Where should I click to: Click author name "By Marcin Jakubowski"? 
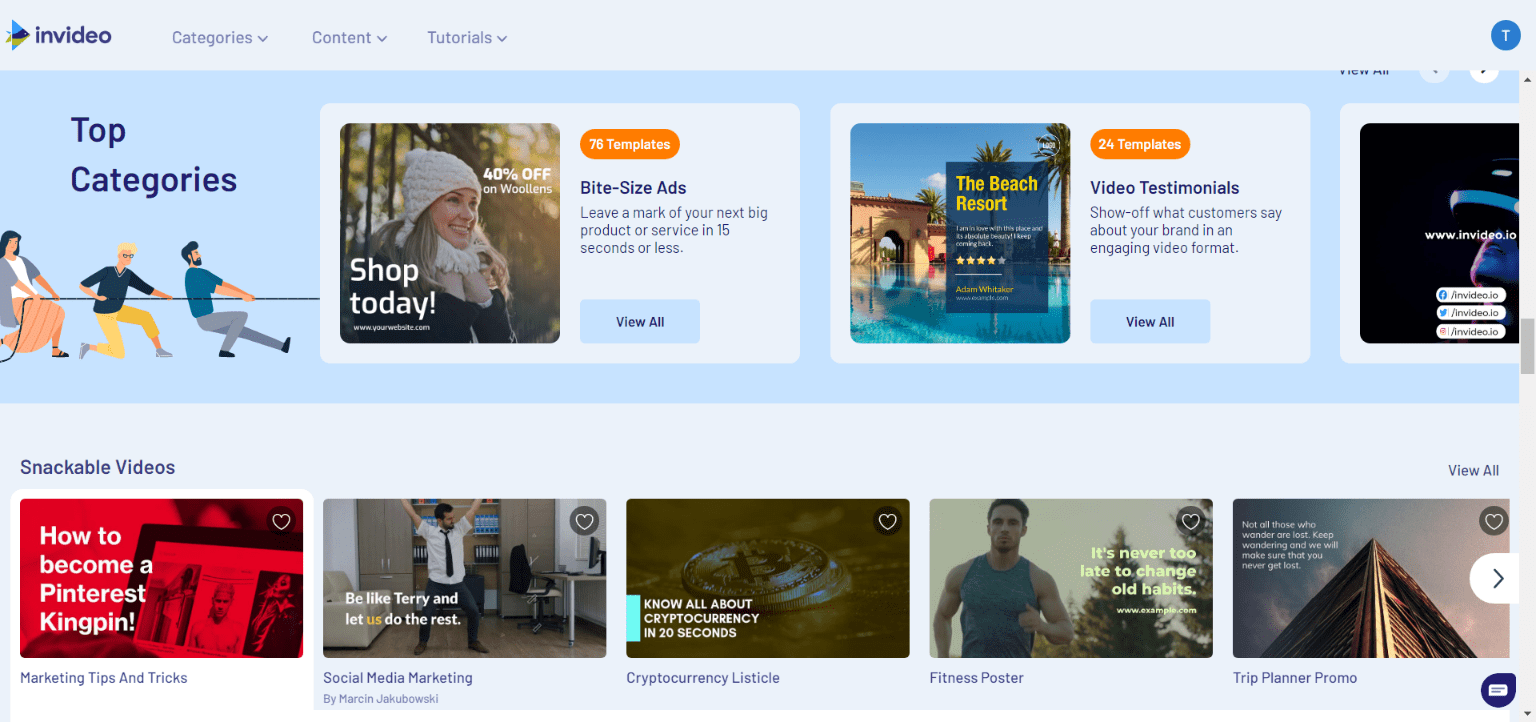[381, 699]
